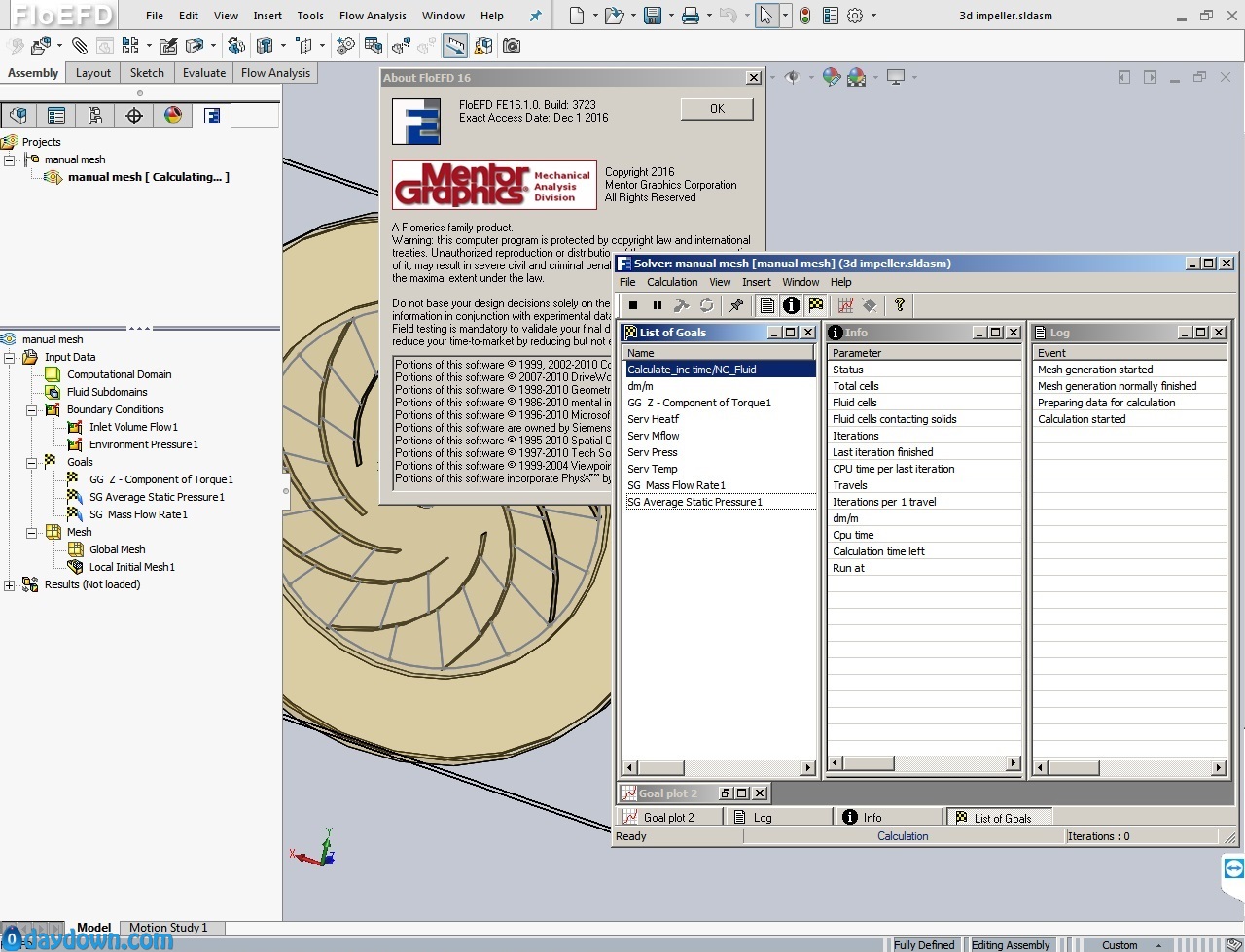Toggle the highlighted measure arrow toolbar button
Image resolution: width=1245 pixels, height=952 pixels.
[455, 46]
